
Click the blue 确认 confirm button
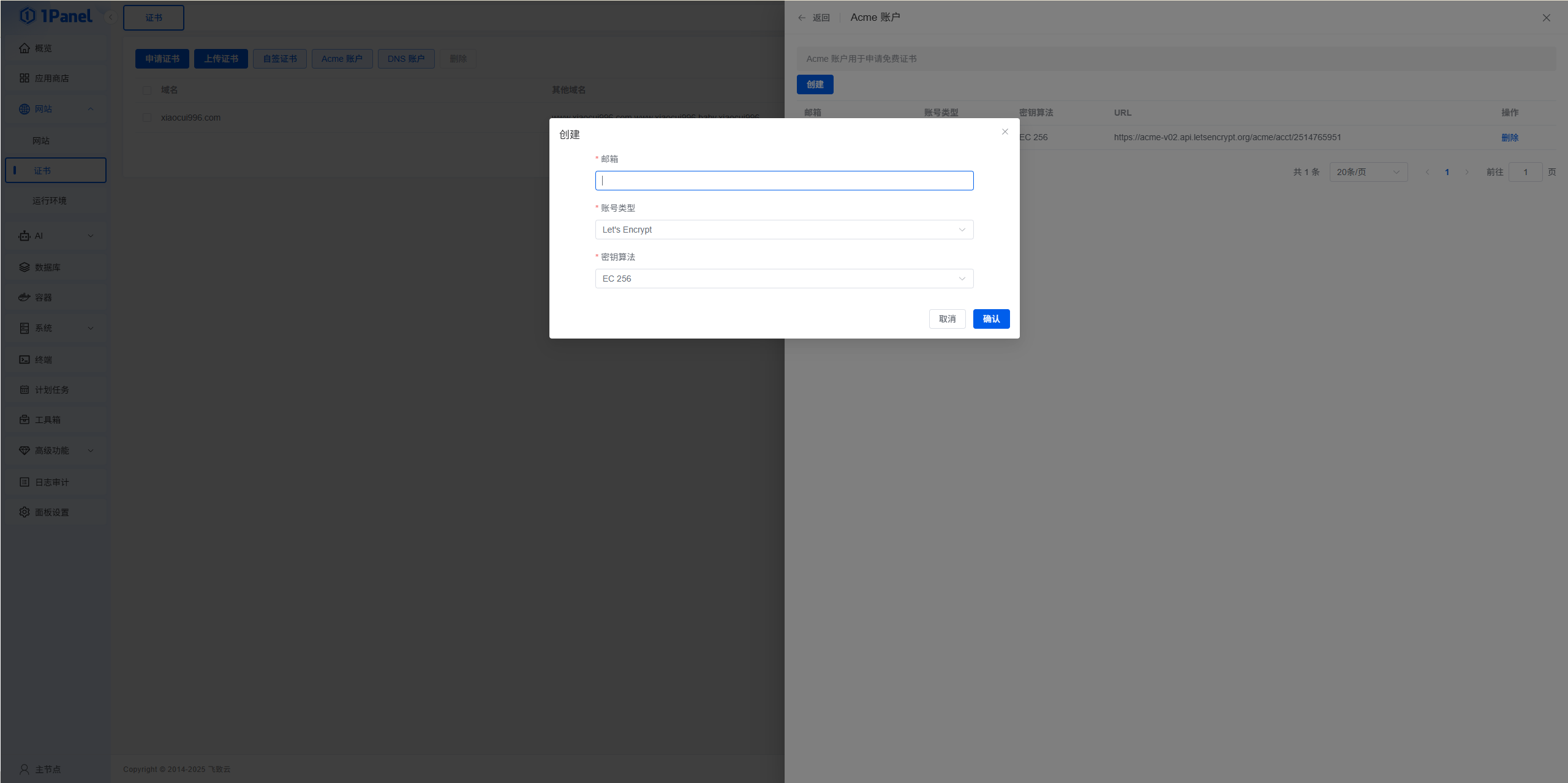[x=991, y=319]
